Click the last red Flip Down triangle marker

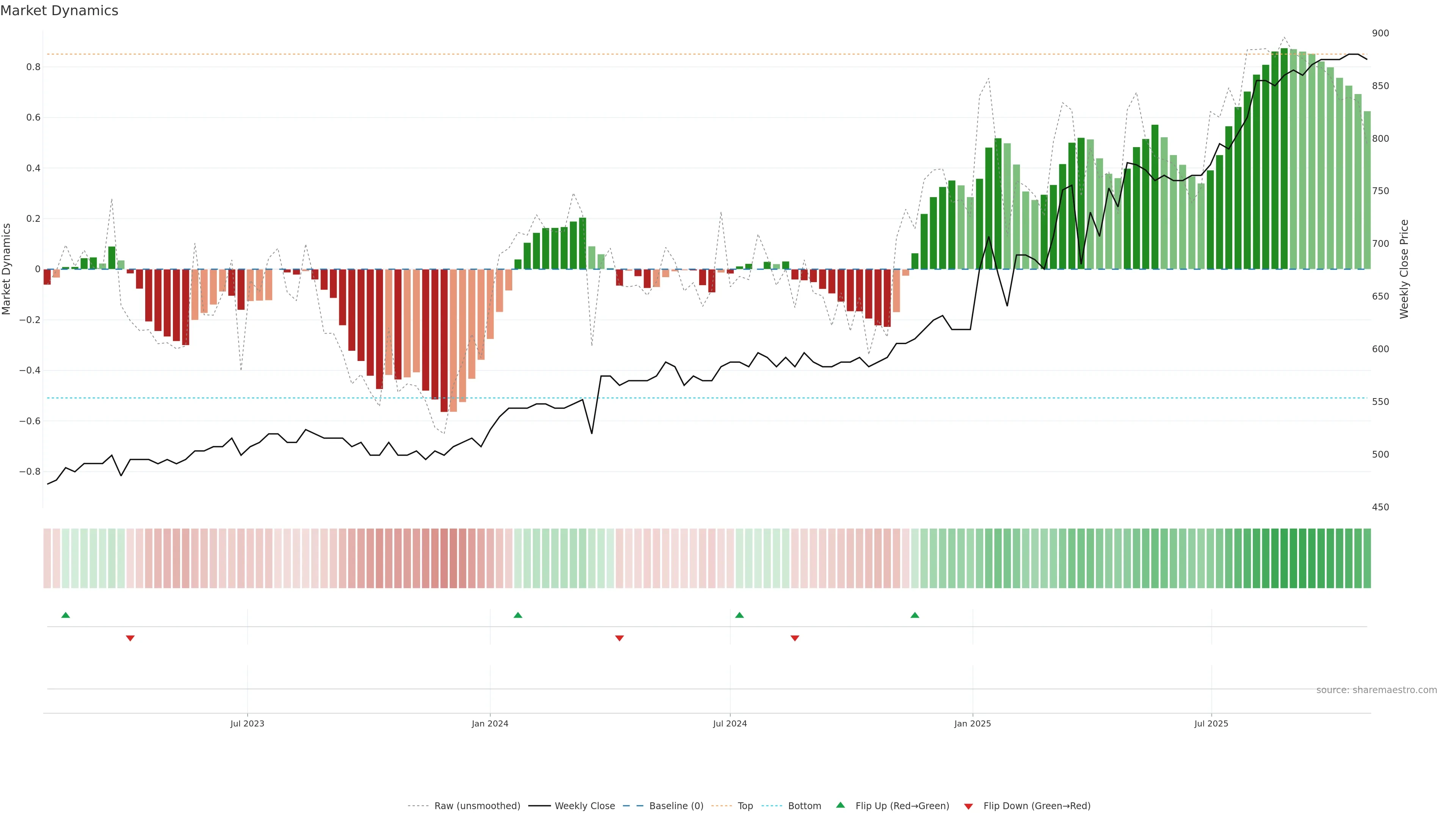pos(795,638)
